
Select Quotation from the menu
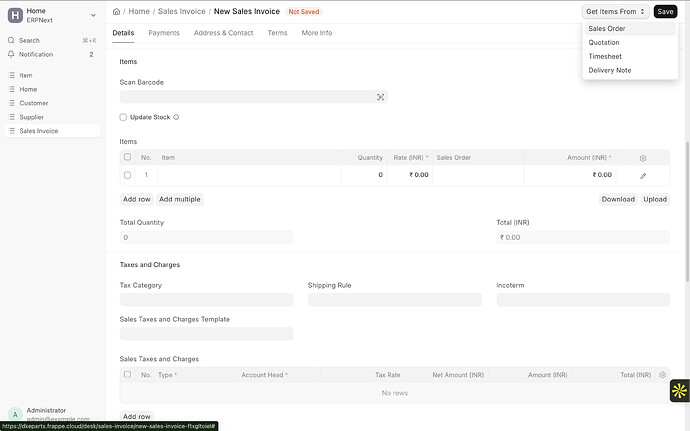tap(630, 42)
